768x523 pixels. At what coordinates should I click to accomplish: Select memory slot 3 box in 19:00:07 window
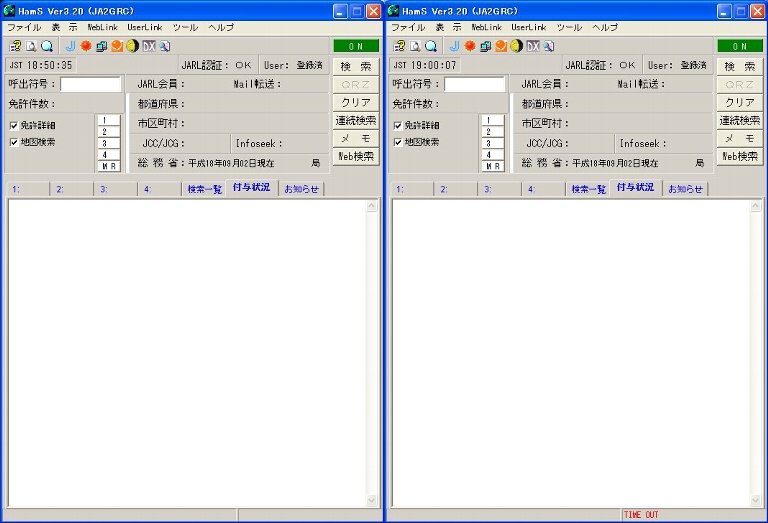tap(493, 143)
